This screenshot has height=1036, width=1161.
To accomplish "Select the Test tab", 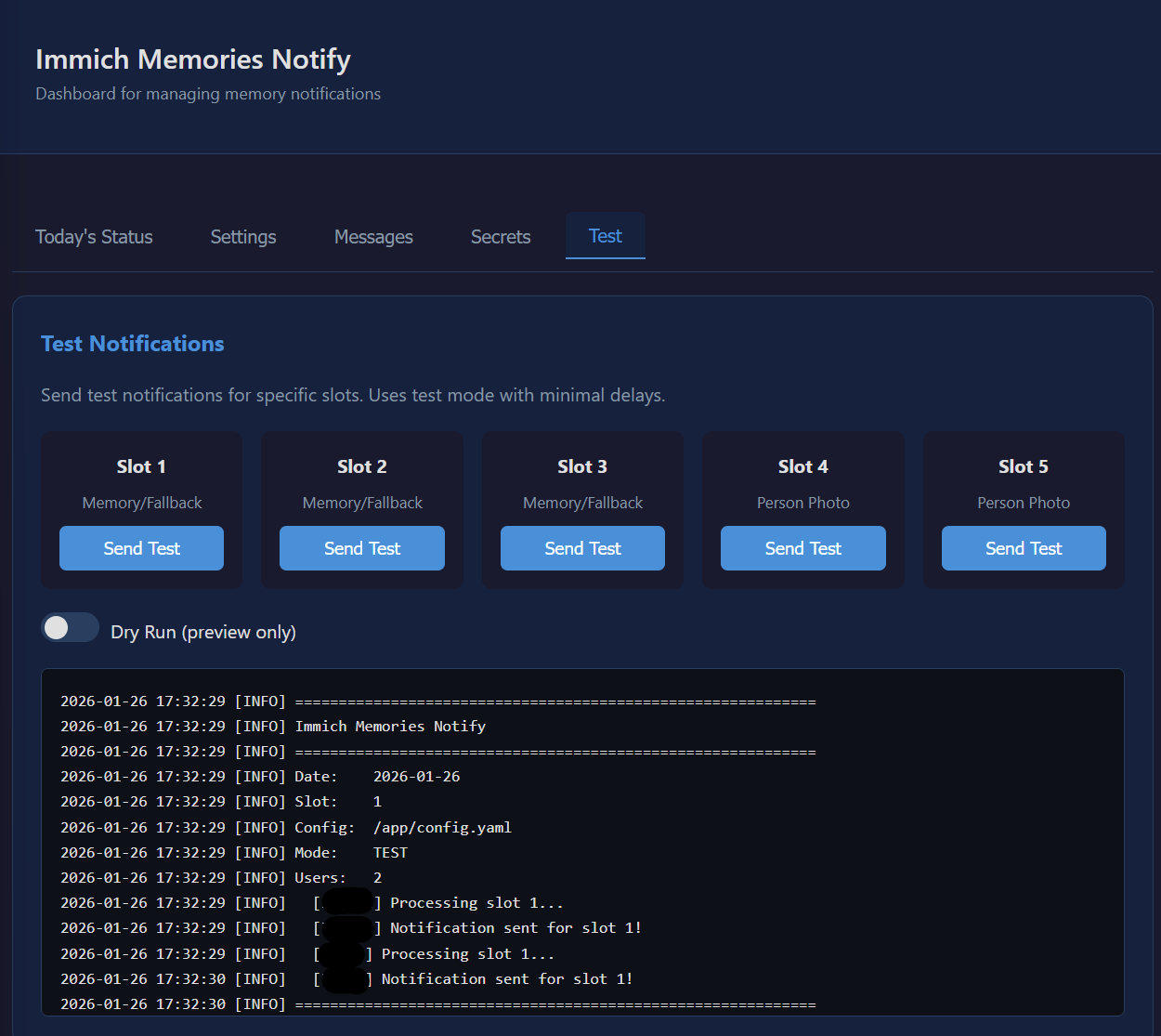I will [606, 236].
